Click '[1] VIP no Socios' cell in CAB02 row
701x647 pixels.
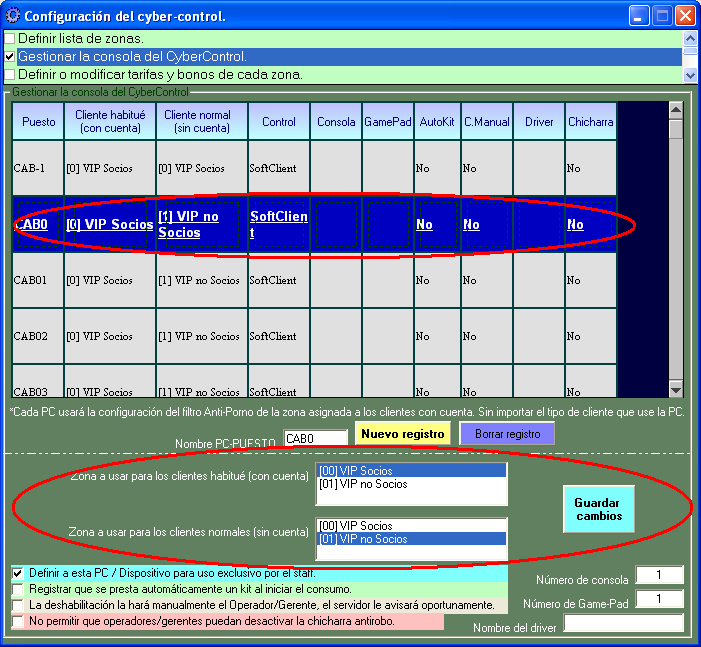202,336
